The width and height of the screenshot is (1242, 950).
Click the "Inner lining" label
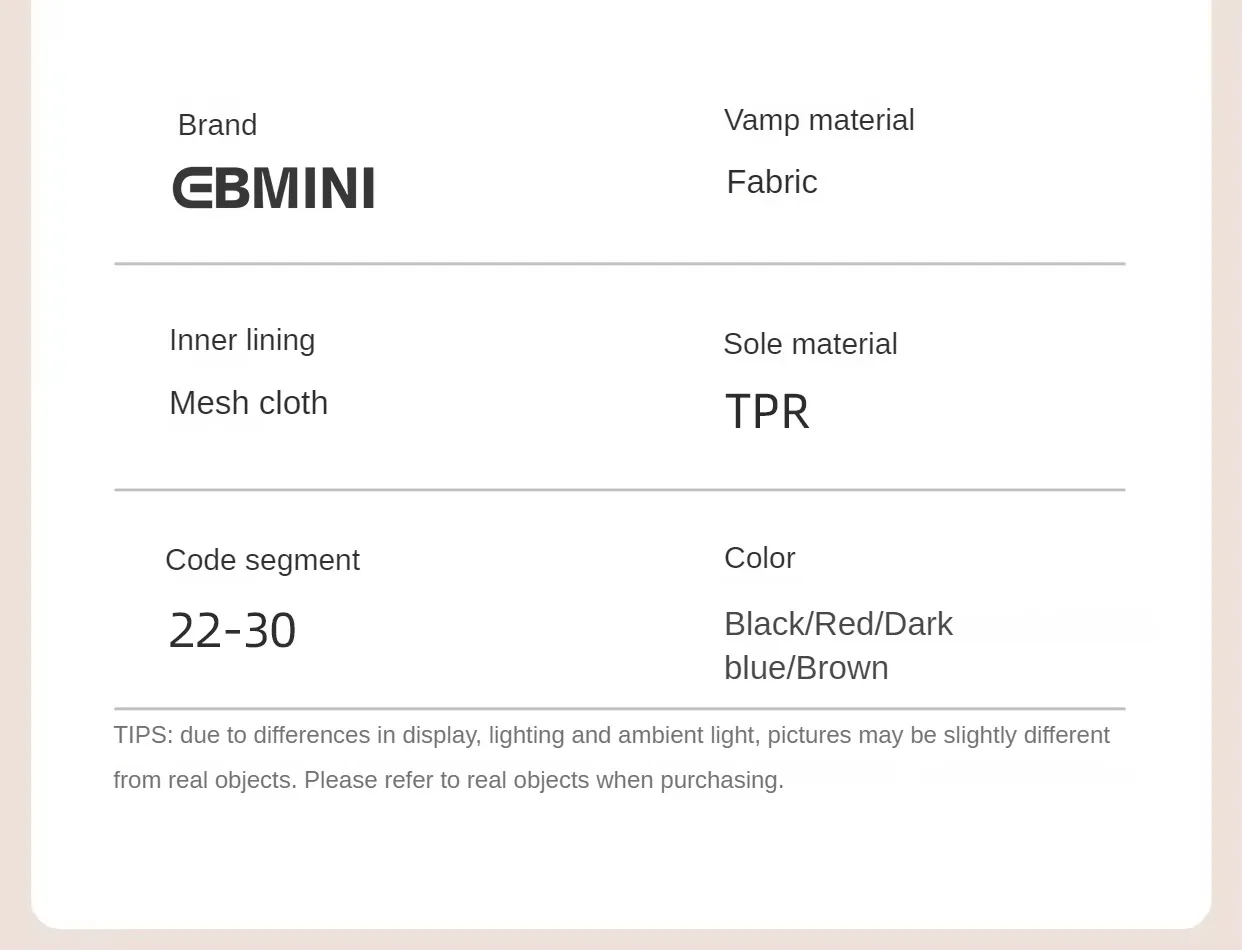[x=242, y=340]
